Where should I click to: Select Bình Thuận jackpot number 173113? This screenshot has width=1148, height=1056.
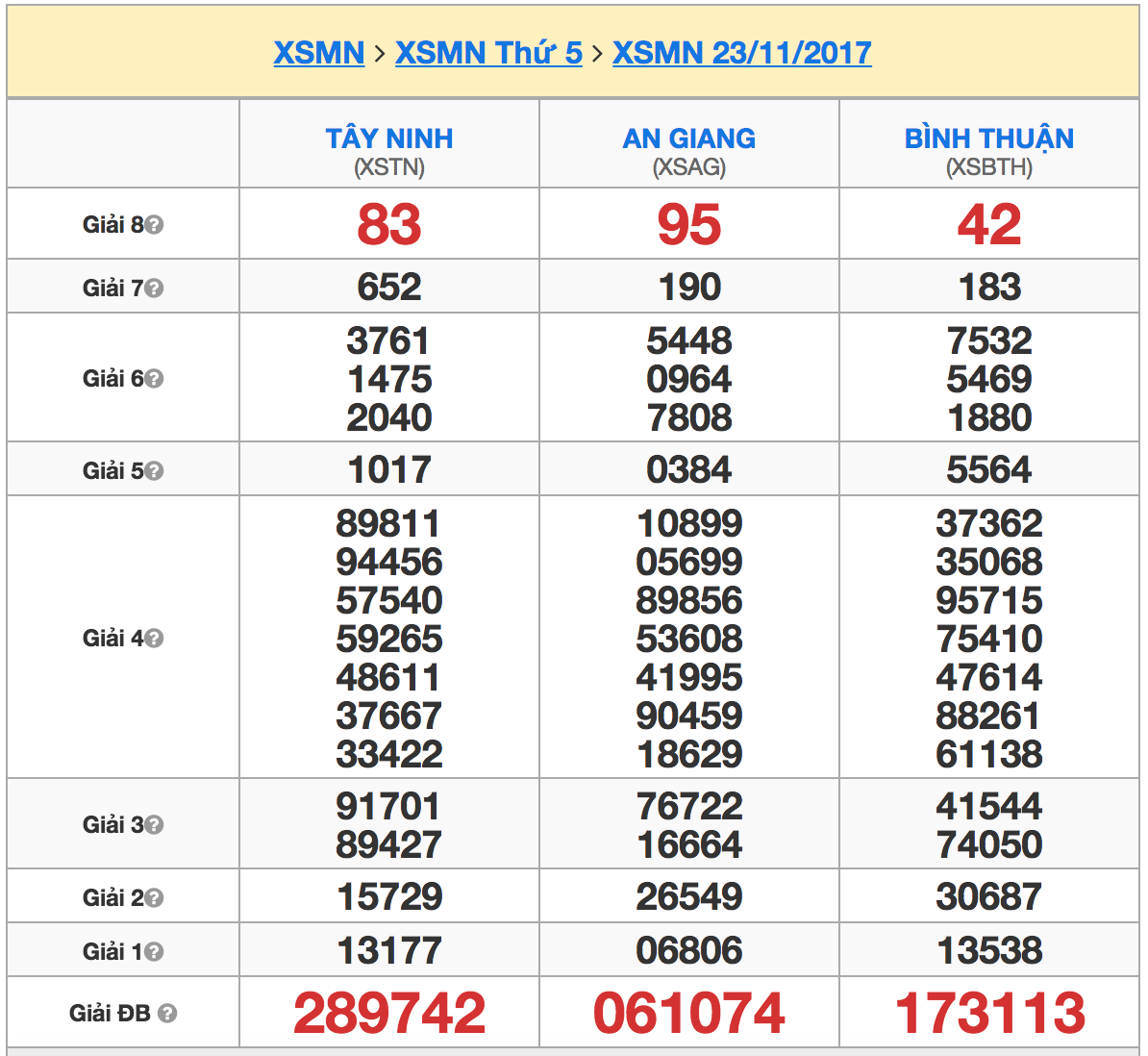pyautogui.click(x=989, y=1014)
